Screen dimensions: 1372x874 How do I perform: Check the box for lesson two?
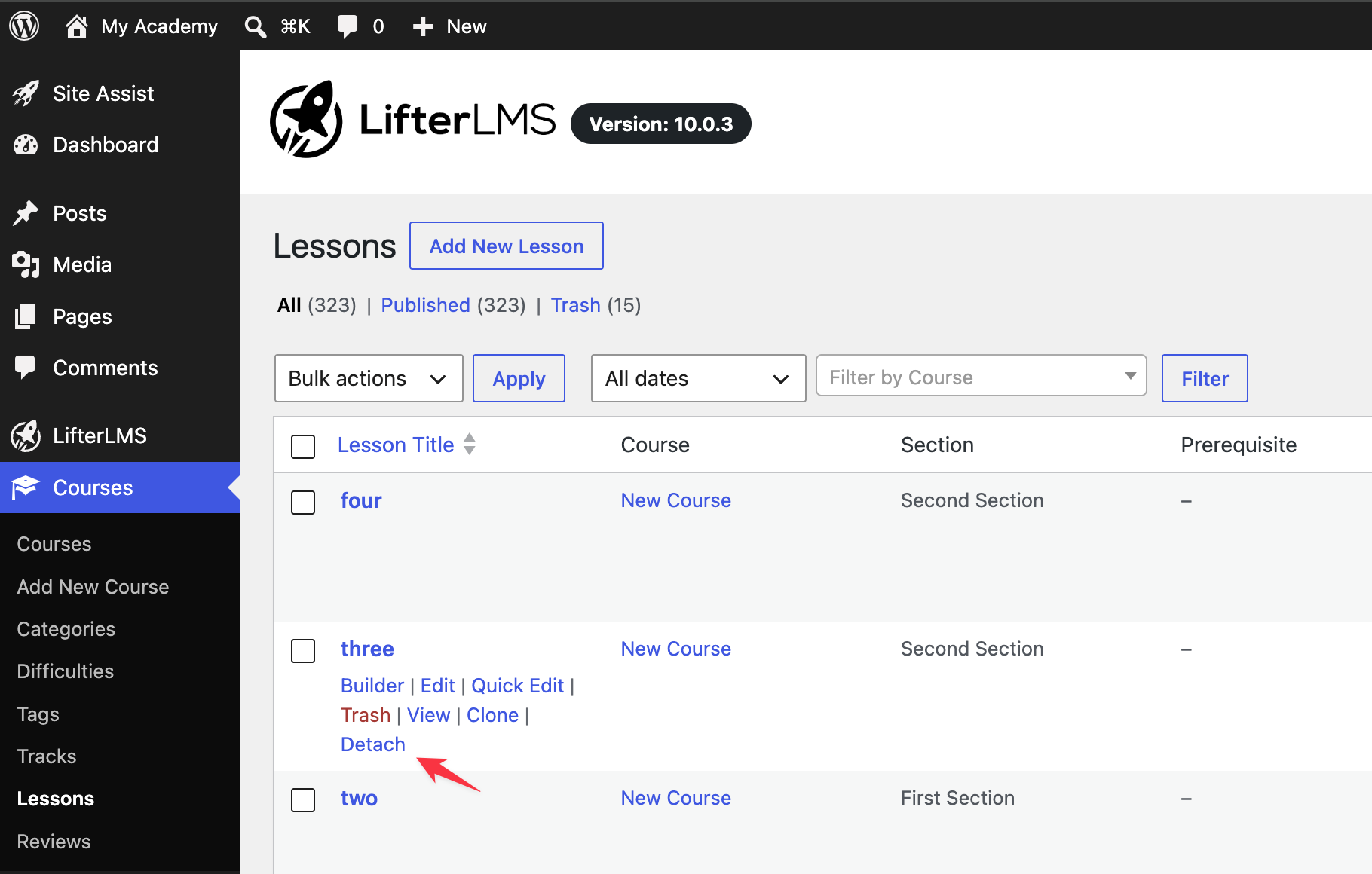point(303,799)
